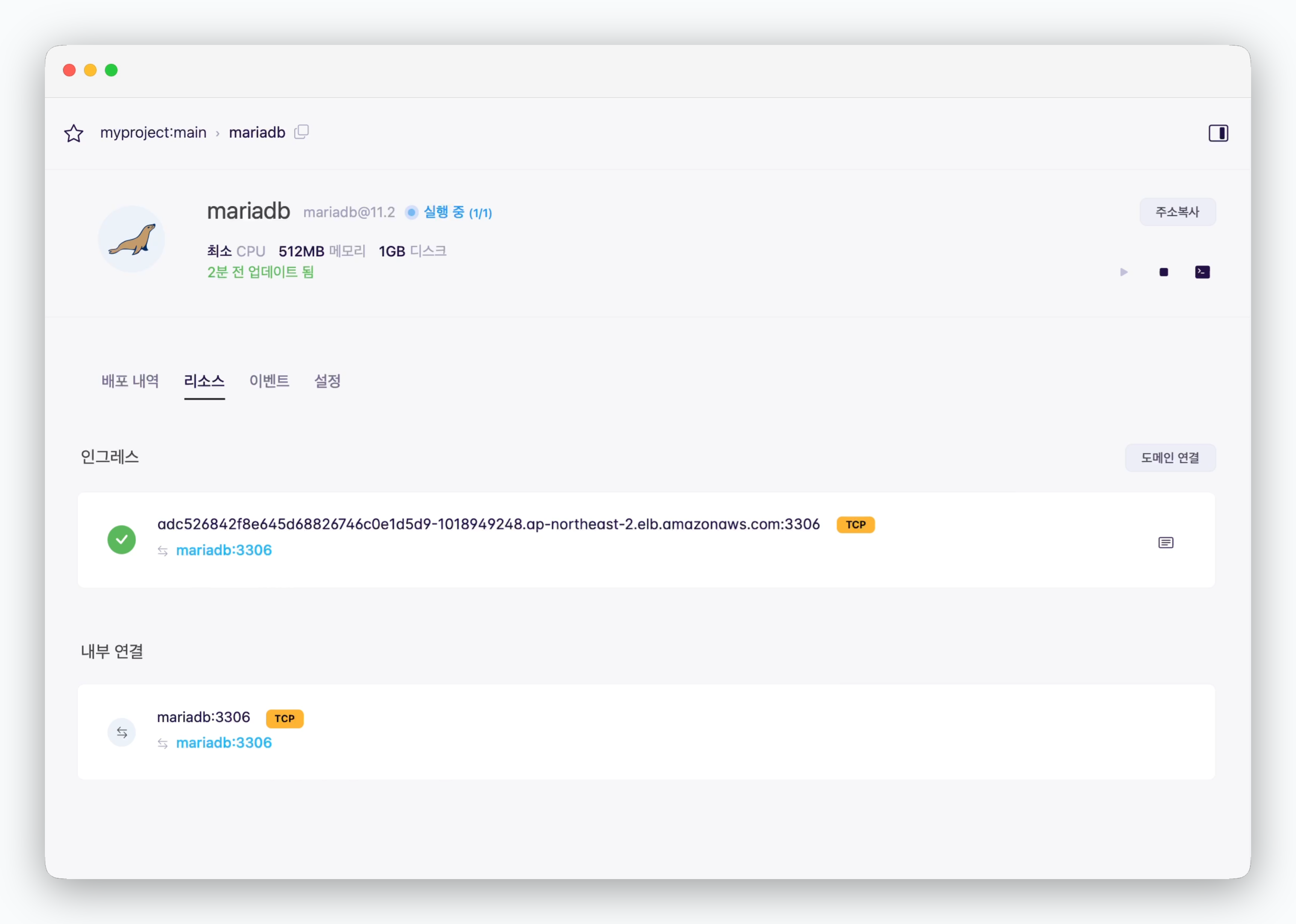Click the 도메인 연결 button
Screen dimensions: 1296x924
[x=1170, y=457]
